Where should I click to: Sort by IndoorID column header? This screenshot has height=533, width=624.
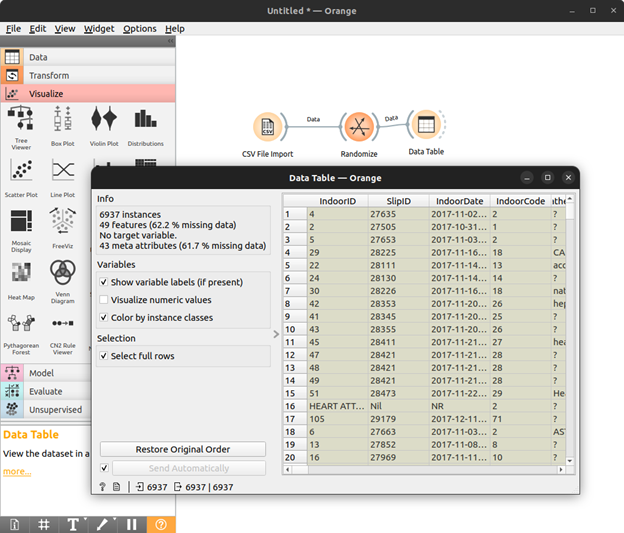pos(337,201)
